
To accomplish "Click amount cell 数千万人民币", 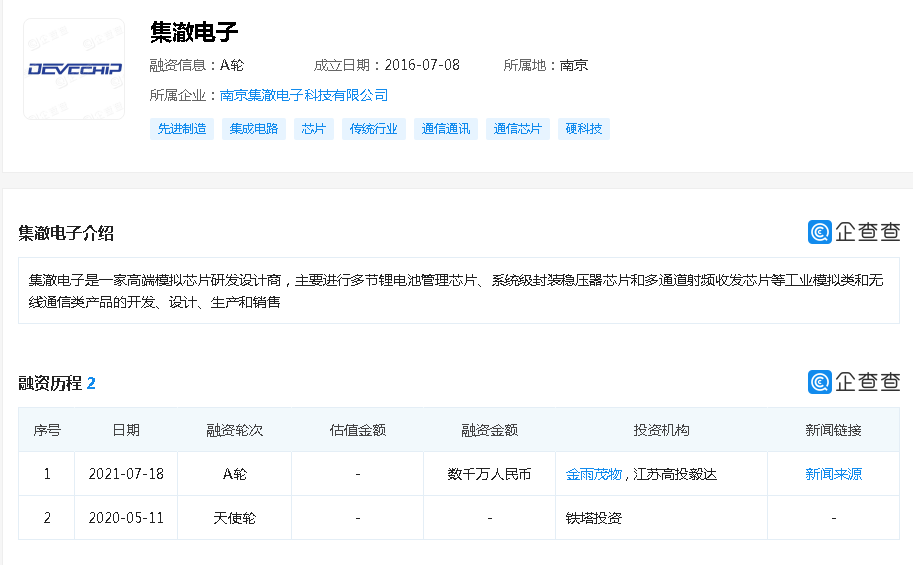I will pos(490,474).
